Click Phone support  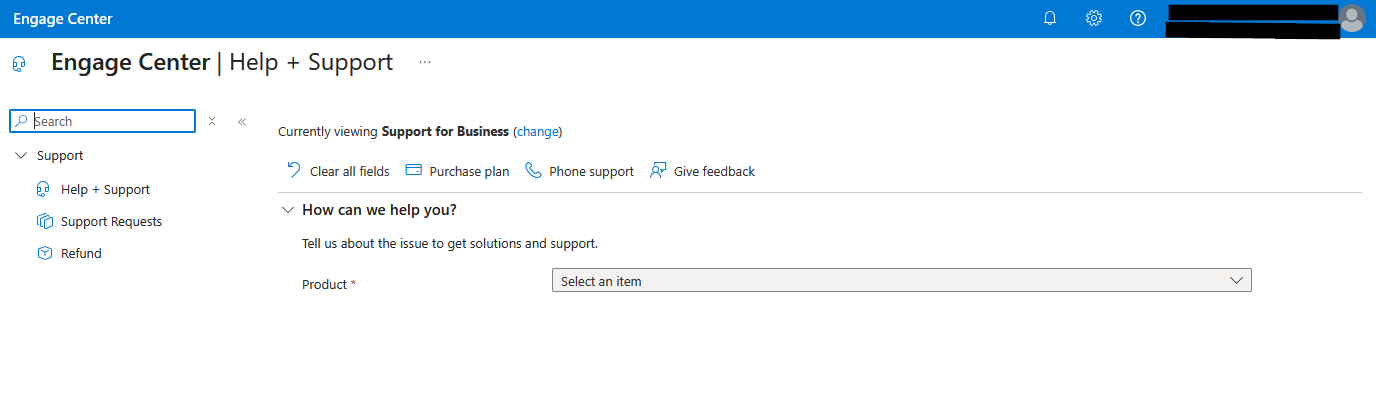point(580,171)
